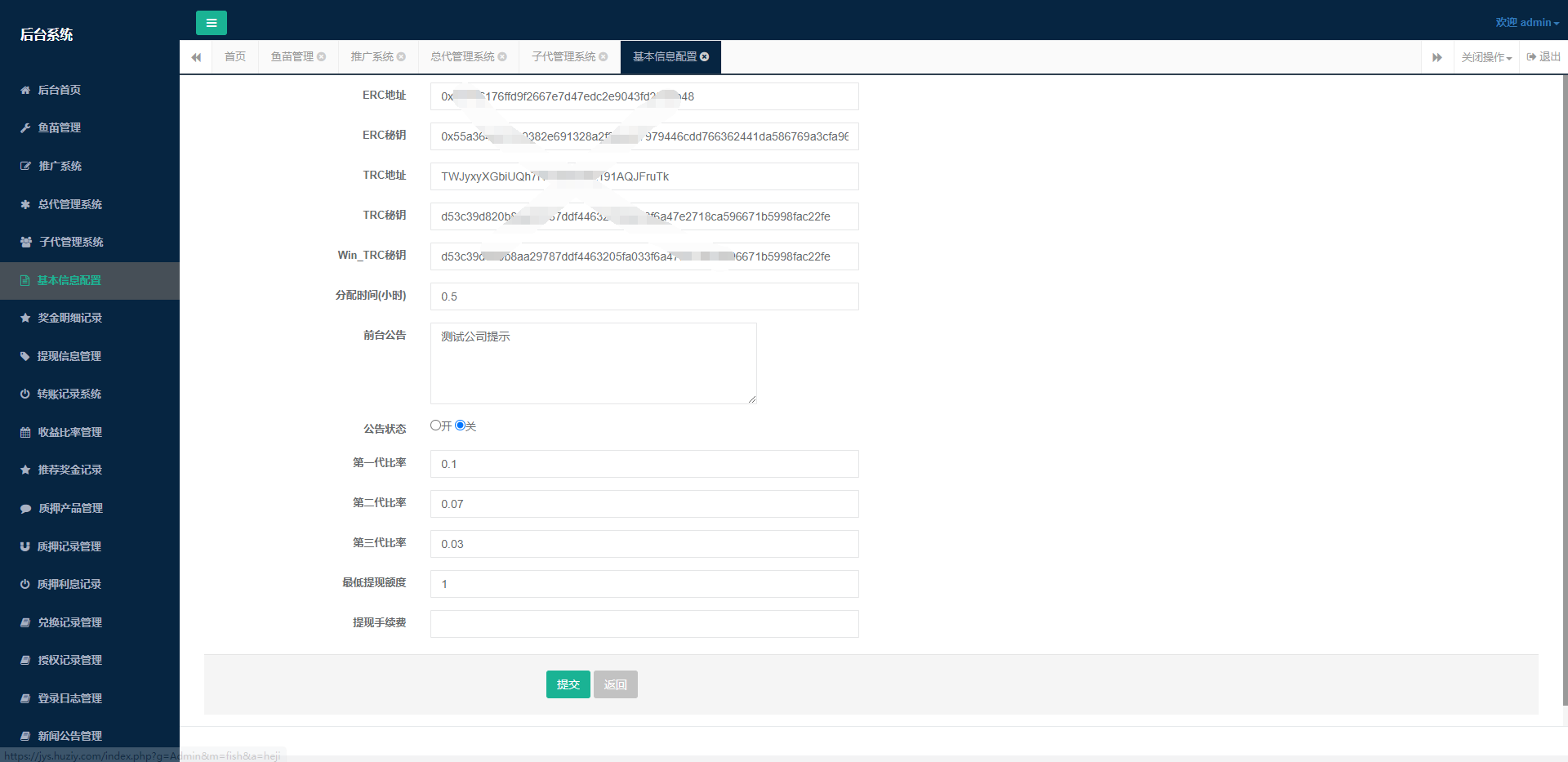Screen dimensions: 1568x762
Task: Close the 鱼苗管理 tab using its X icon
Action: pos(322,57)
